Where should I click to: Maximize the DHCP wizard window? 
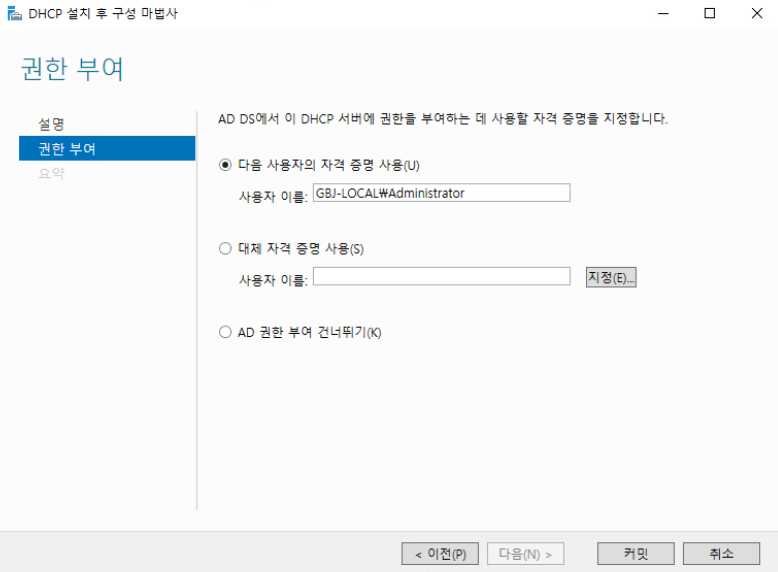(x=710, y=13)
